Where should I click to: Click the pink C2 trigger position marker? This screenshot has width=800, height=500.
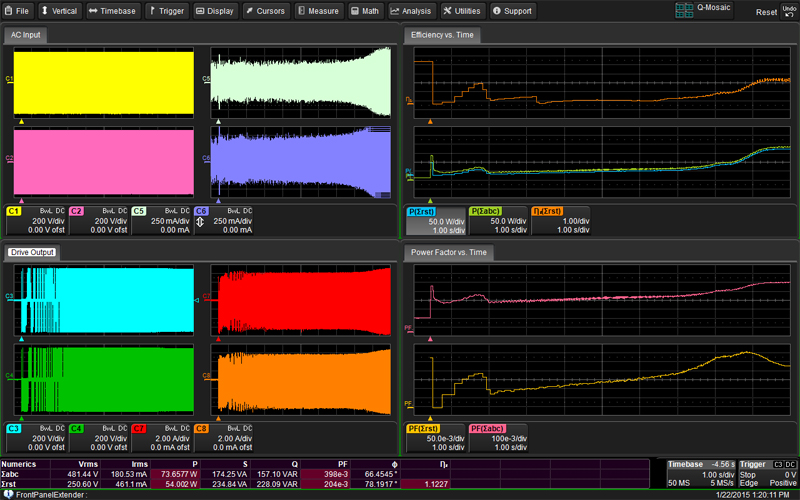click(21, 201)
